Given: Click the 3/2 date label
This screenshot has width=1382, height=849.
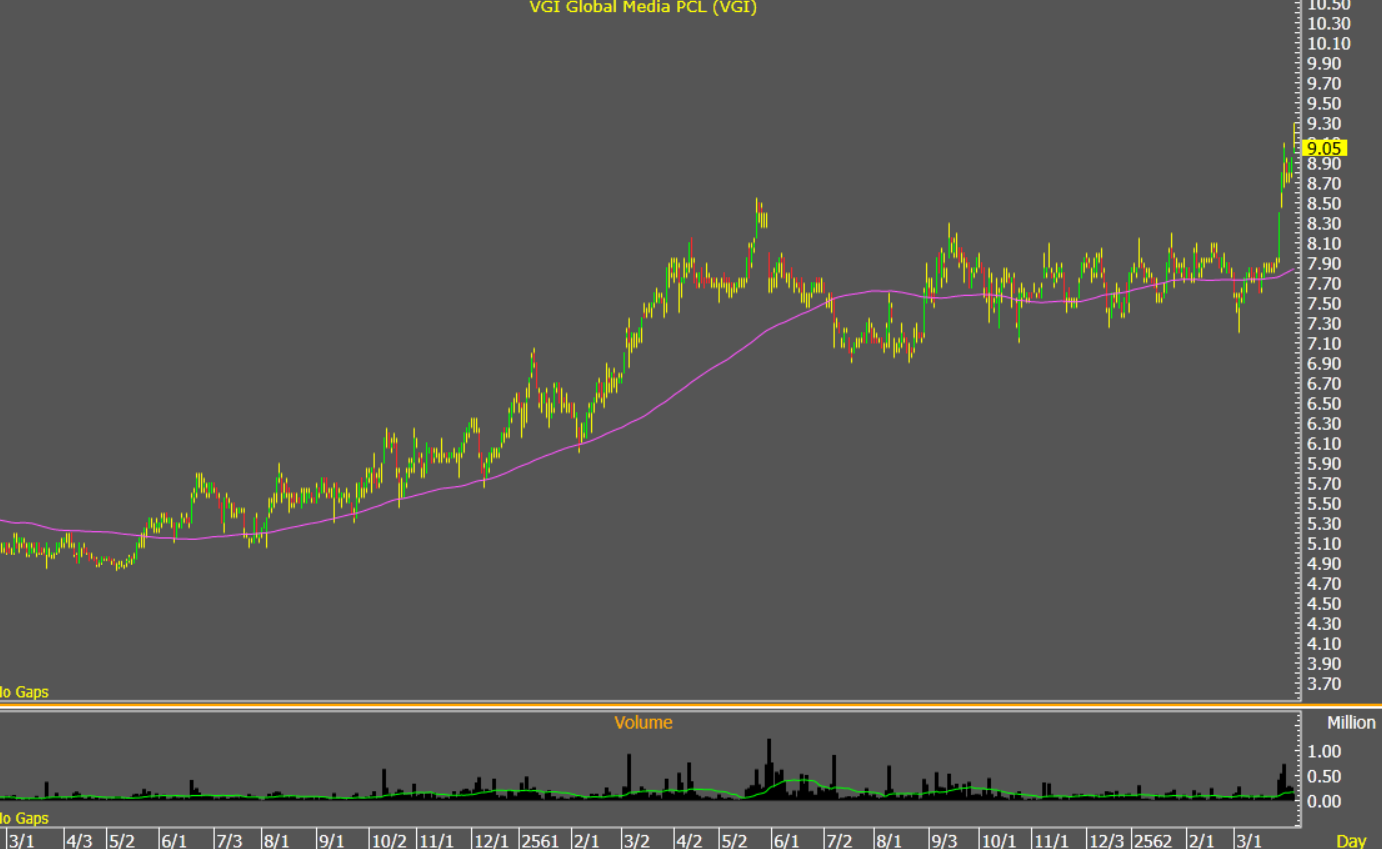Looking at the screenshot, I should coord(636,841).
